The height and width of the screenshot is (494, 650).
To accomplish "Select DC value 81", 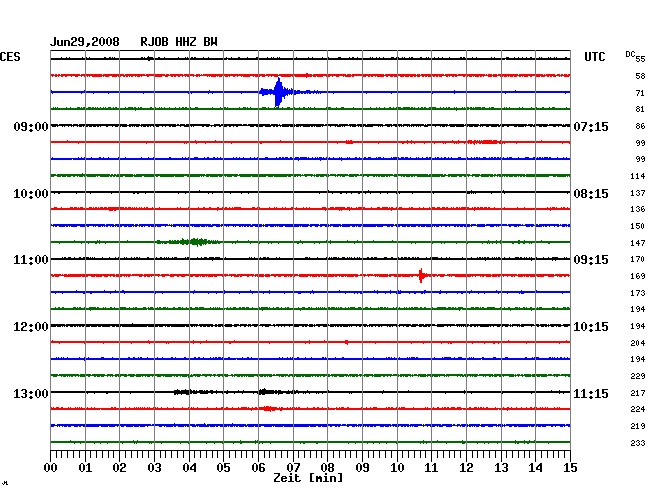I will [640, 109].
